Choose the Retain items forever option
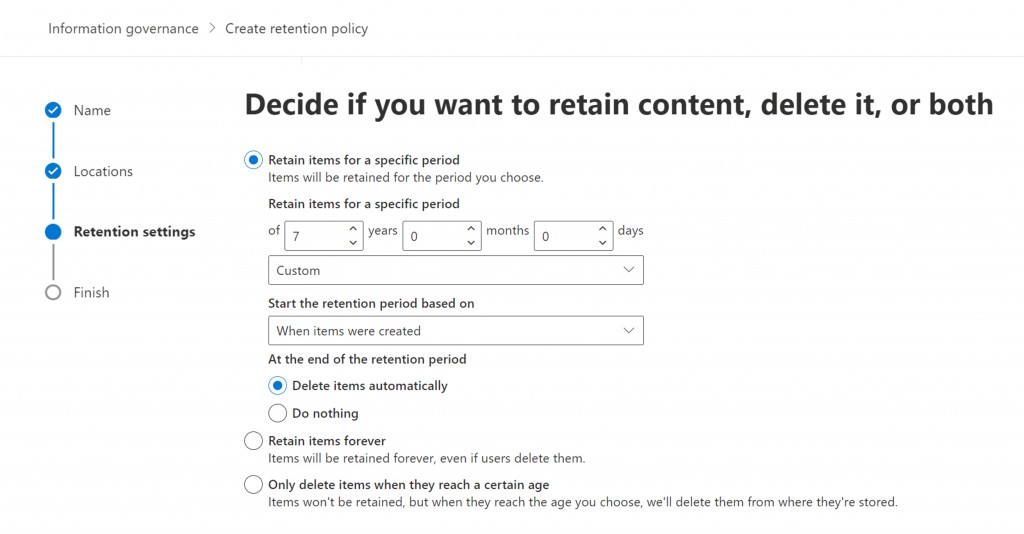Image resolution: width=1024 pixels, height=534 pixels. coord(253,441)
